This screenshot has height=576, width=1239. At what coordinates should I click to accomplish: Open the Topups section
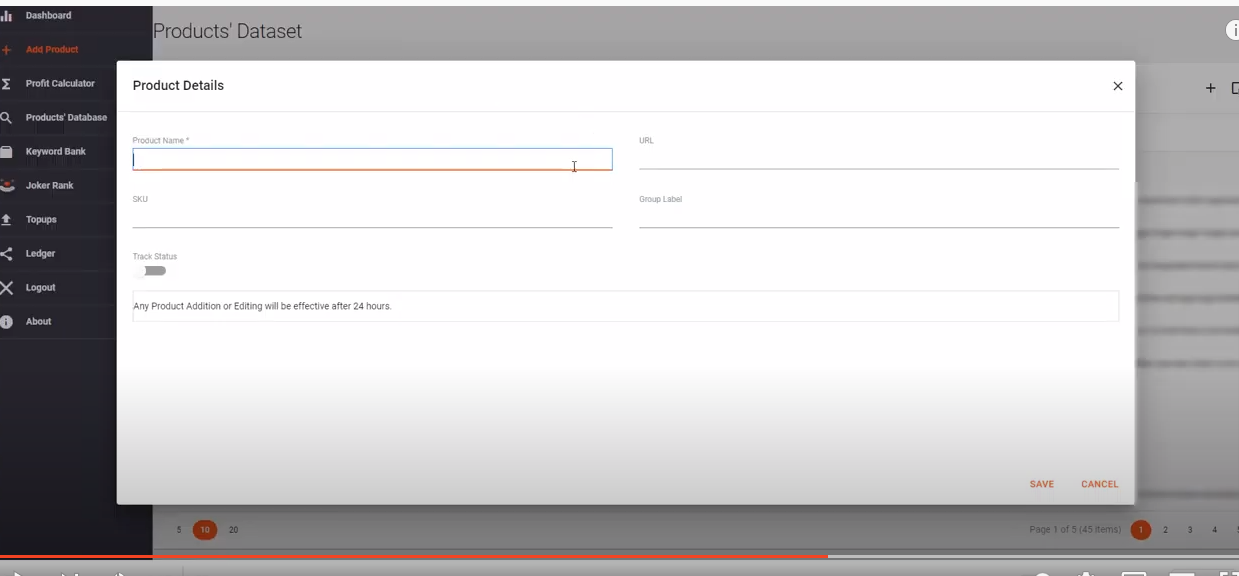(41, 220)
